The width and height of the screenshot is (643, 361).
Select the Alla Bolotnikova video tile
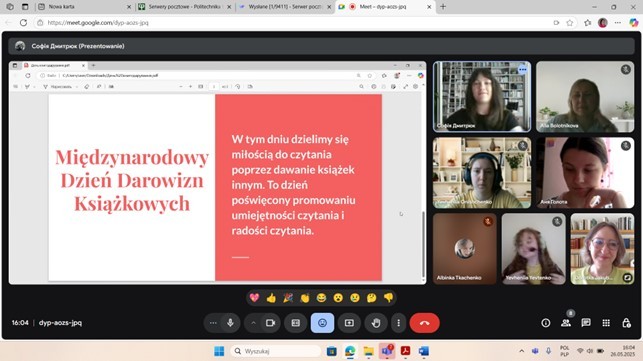tap(585, 97)
